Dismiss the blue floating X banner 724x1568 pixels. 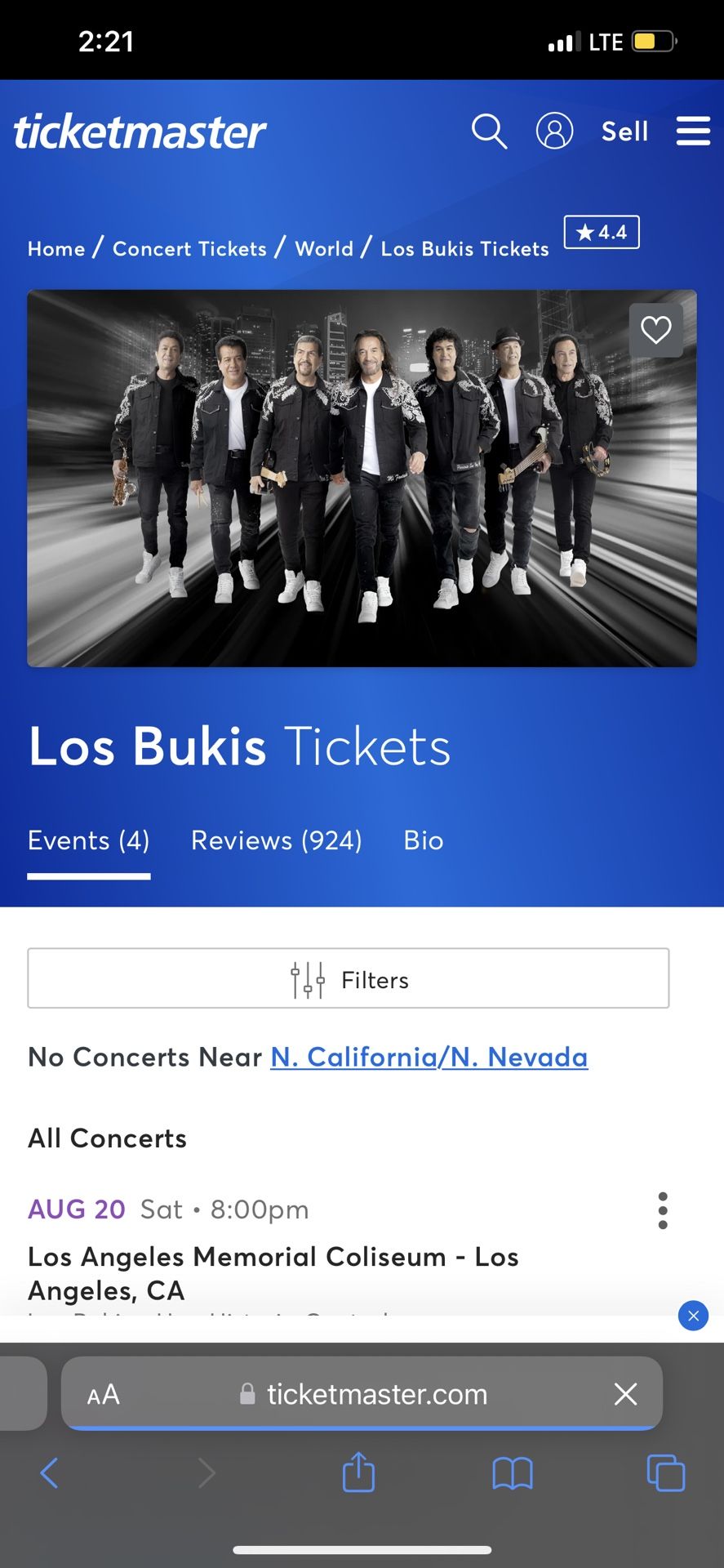693,1316
